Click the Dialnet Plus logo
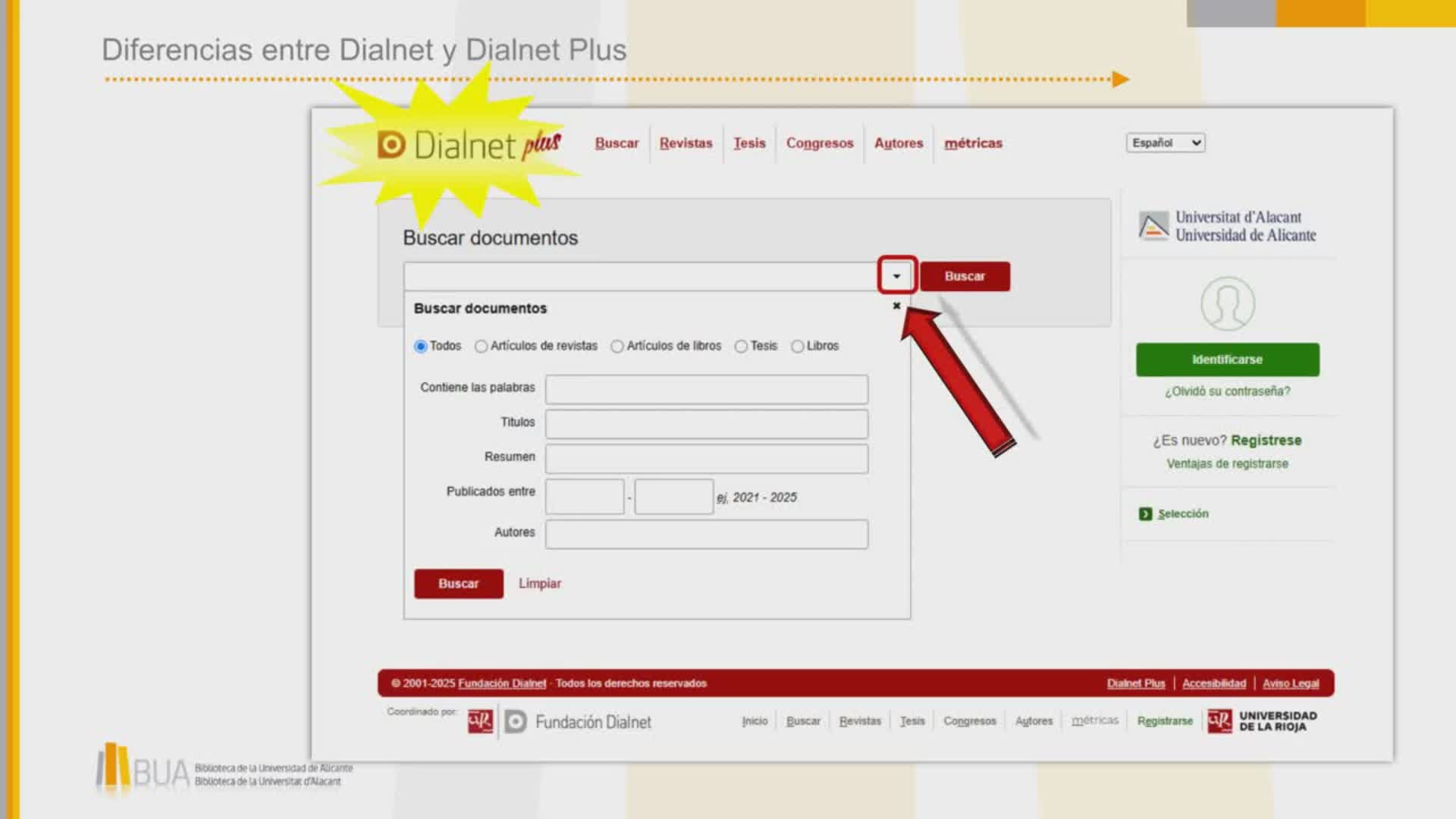 tap(469, 145)
